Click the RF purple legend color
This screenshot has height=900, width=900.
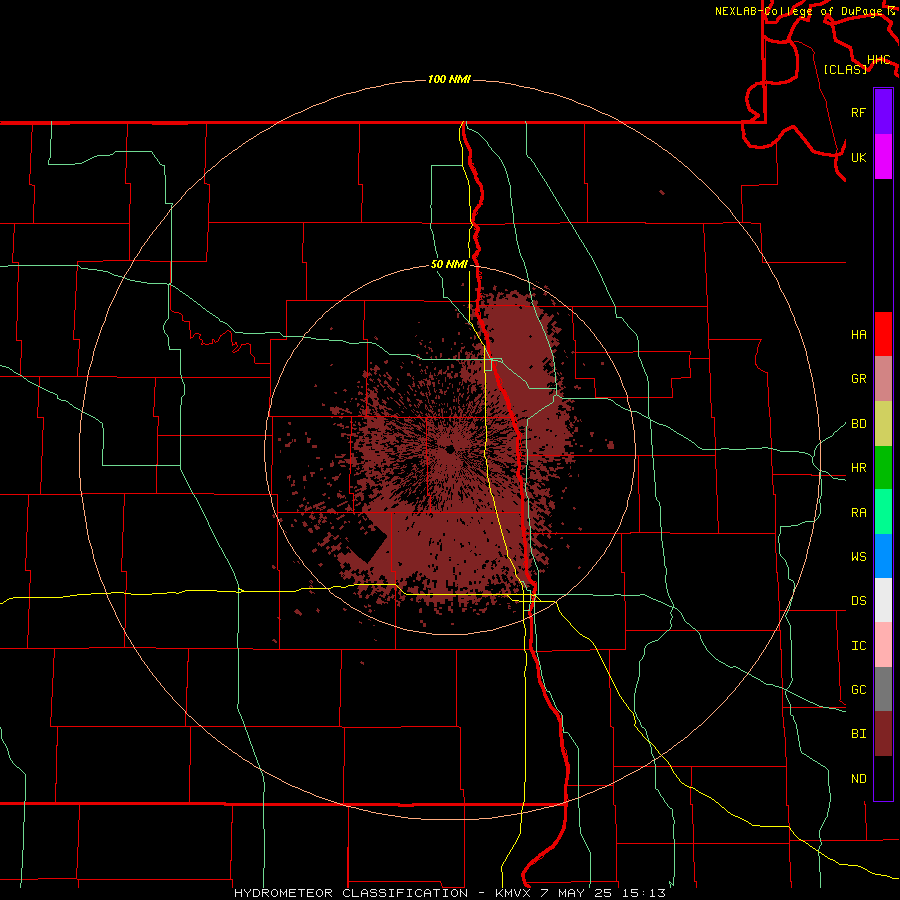tap(883, 112)
